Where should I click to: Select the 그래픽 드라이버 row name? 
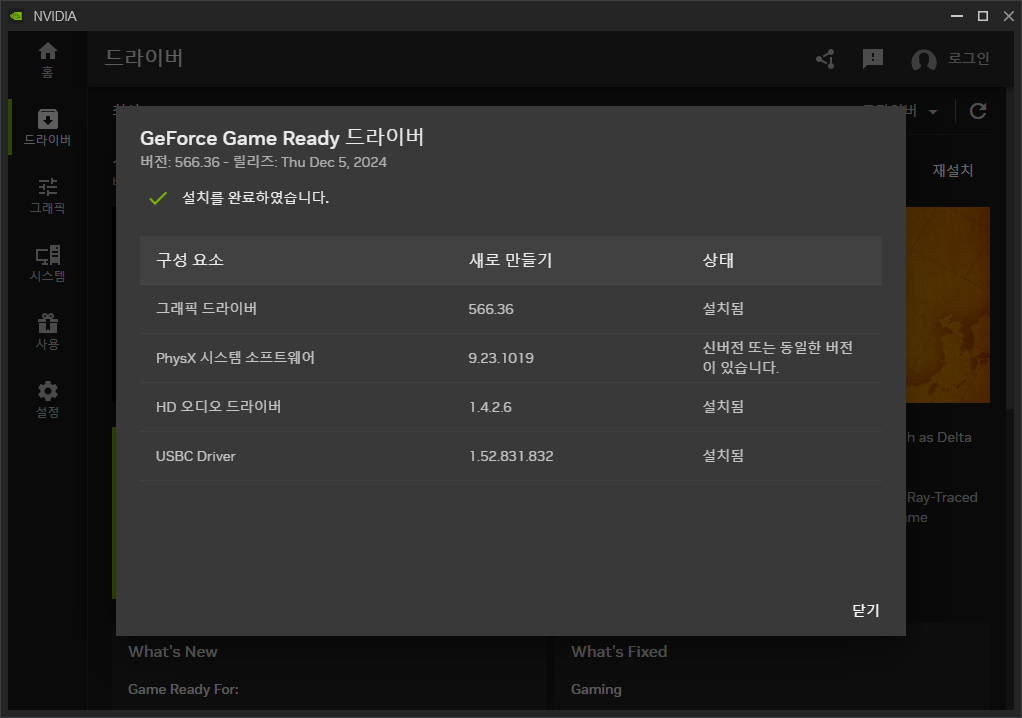click(x=206, y=308)
